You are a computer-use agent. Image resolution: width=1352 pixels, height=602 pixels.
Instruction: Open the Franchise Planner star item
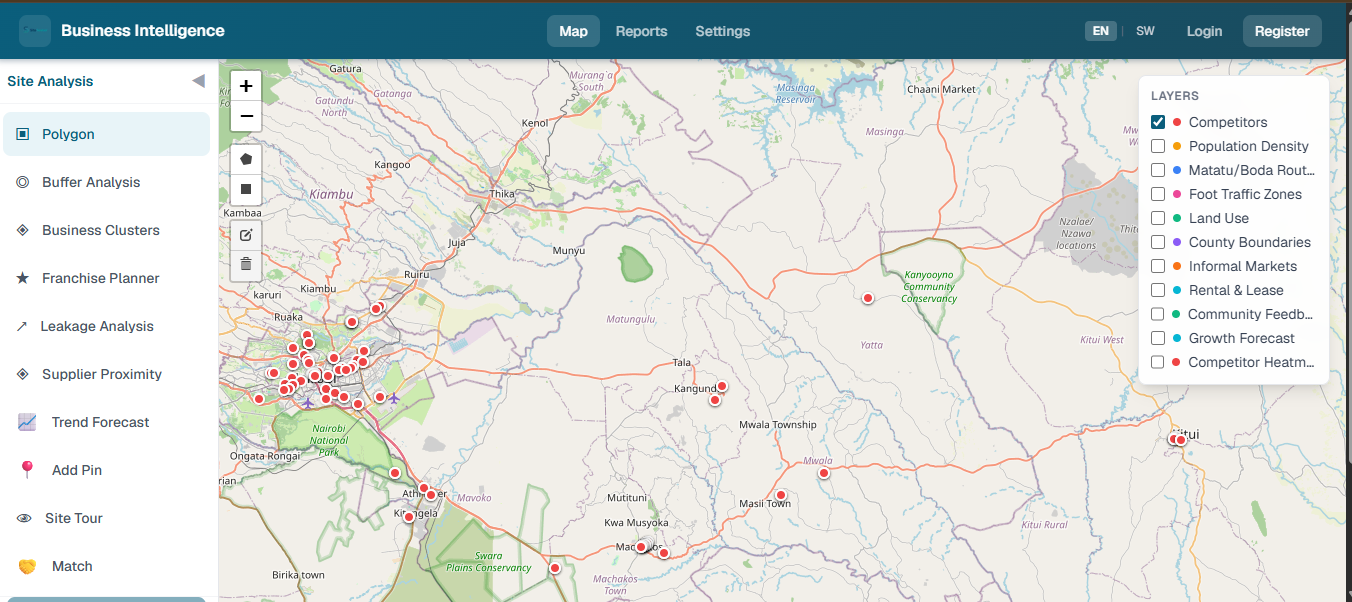[x=106, y=278]
